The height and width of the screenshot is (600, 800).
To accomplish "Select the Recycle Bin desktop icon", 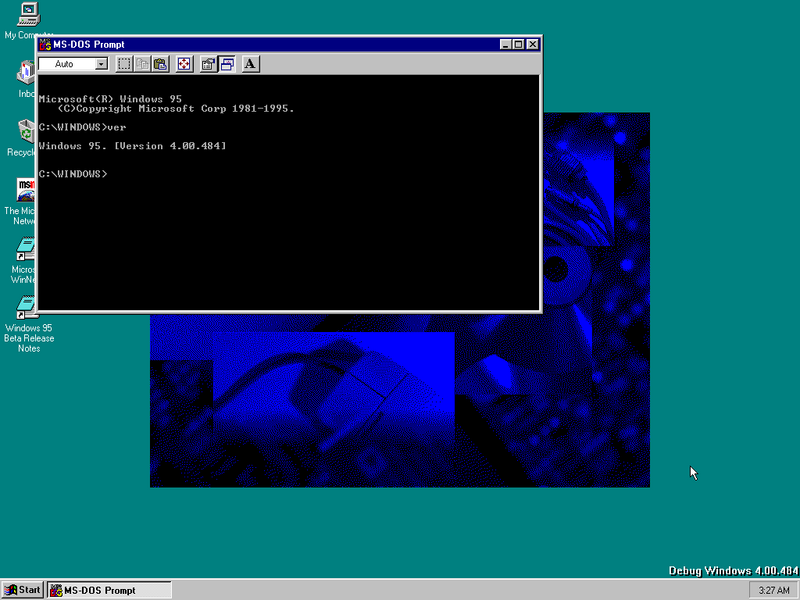I will tap(27, 131).
